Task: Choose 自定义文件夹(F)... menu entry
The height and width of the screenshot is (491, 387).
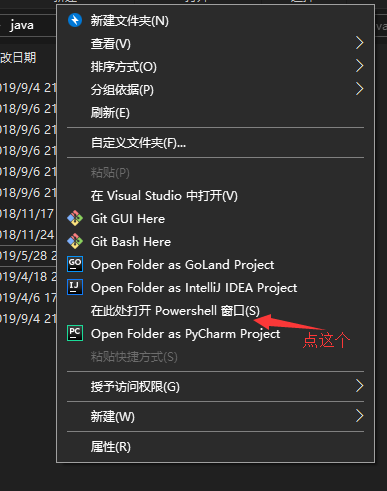Action: click(x=215, y=143)
